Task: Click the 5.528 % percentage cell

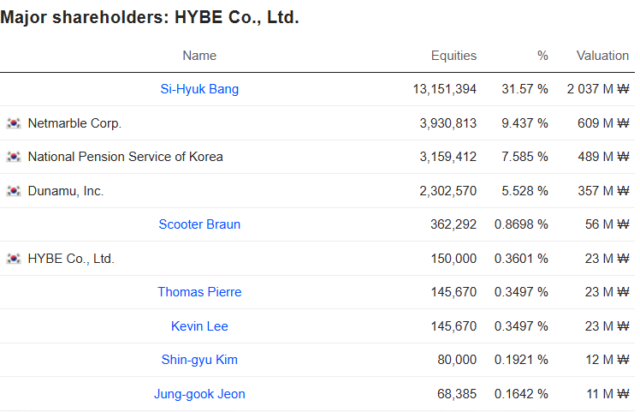Action: pyautogui.click(x=524, y=191)
